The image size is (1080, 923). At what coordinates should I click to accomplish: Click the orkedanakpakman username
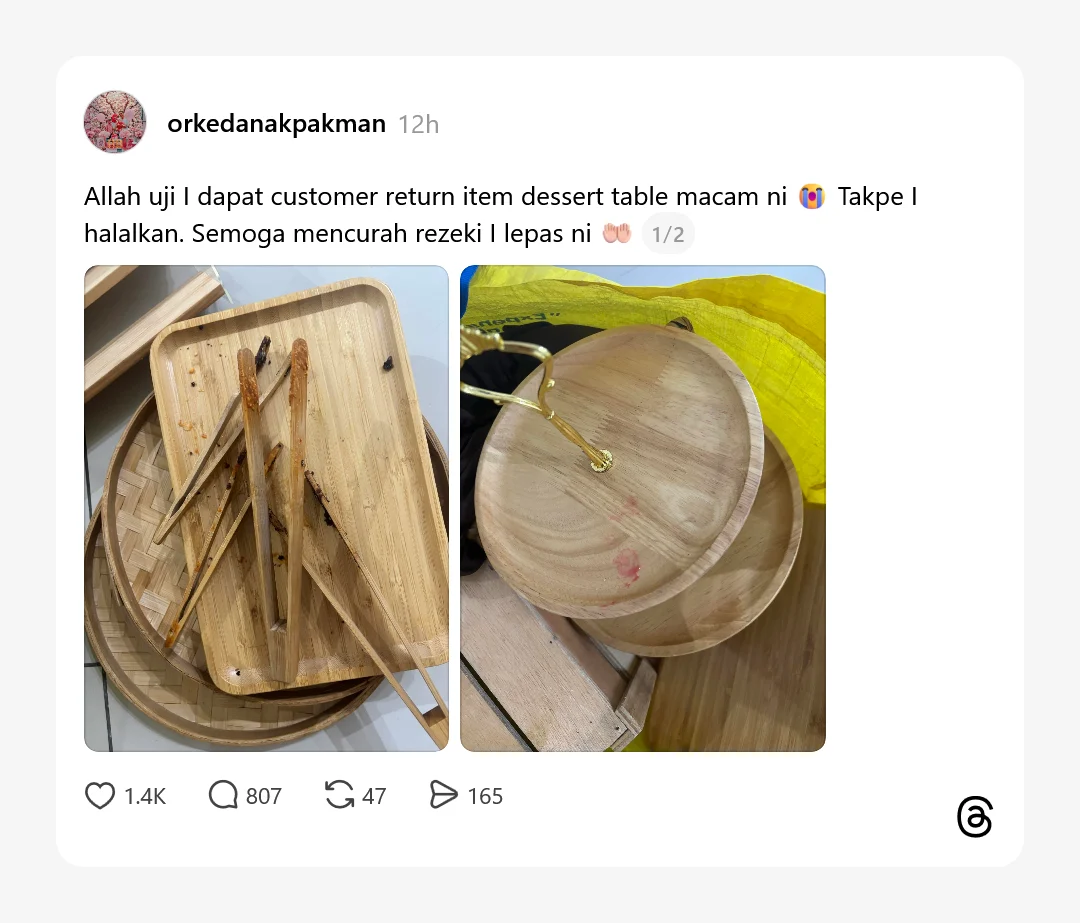(x=276, y=124)
